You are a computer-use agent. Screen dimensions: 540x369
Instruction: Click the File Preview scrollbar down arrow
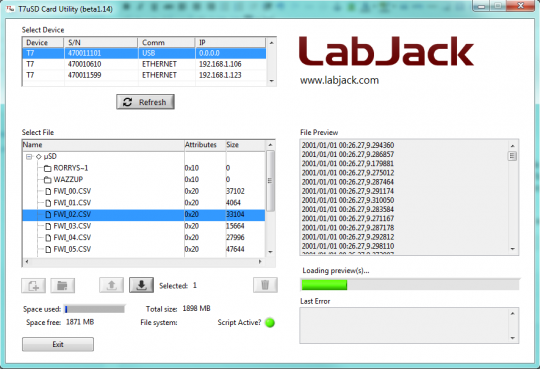point(512,249)
